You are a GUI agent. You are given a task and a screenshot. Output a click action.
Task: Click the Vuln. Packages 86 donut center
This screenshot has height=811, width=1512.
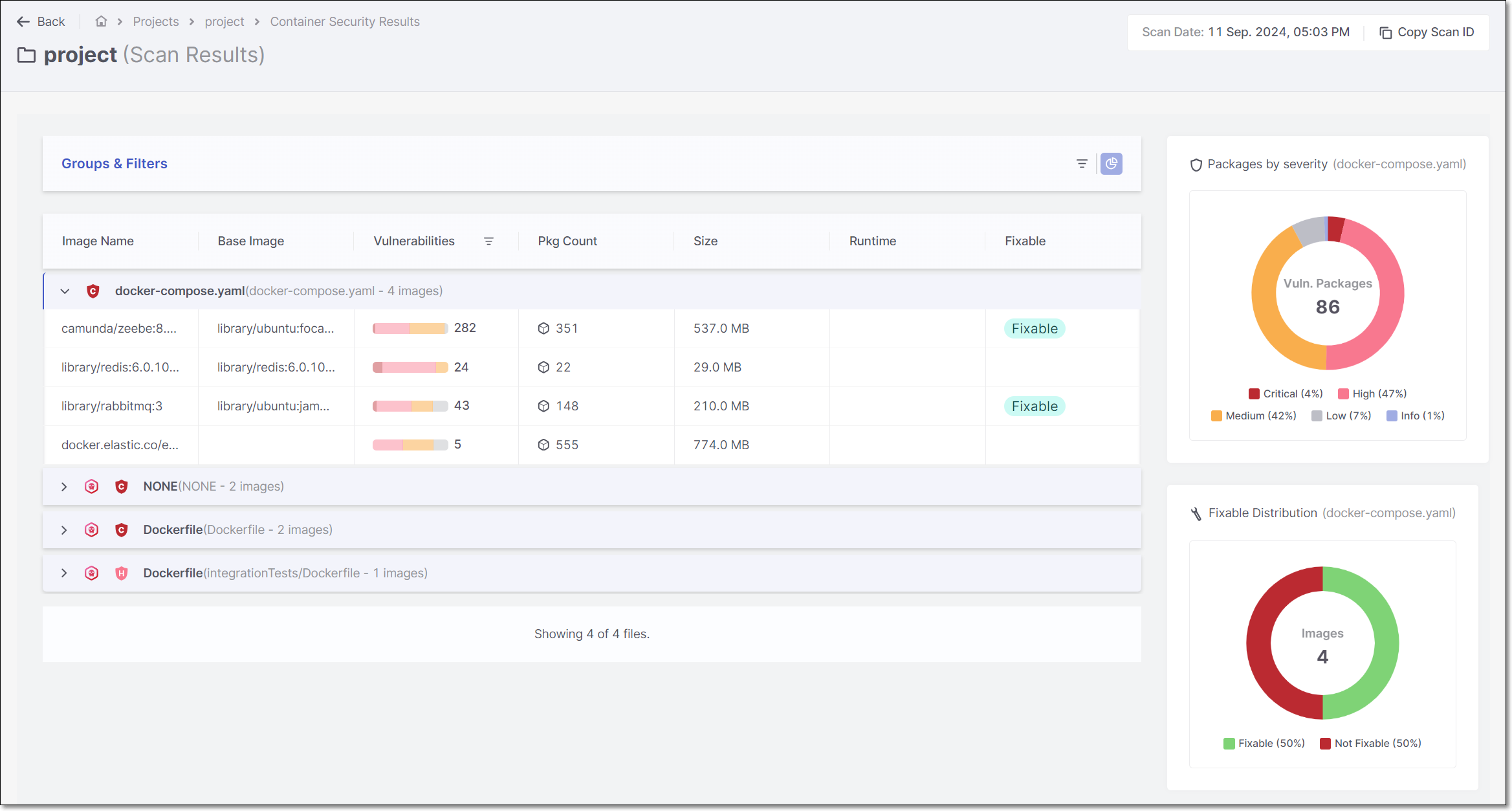(x=1328, y=296)
